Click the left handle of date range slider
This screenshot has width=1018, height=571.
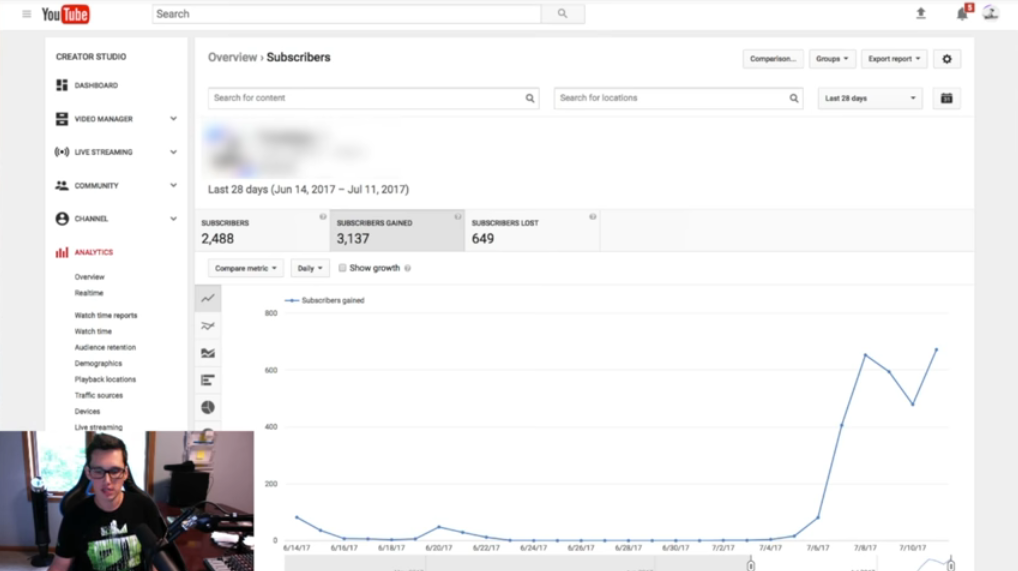tap(751, 565)
